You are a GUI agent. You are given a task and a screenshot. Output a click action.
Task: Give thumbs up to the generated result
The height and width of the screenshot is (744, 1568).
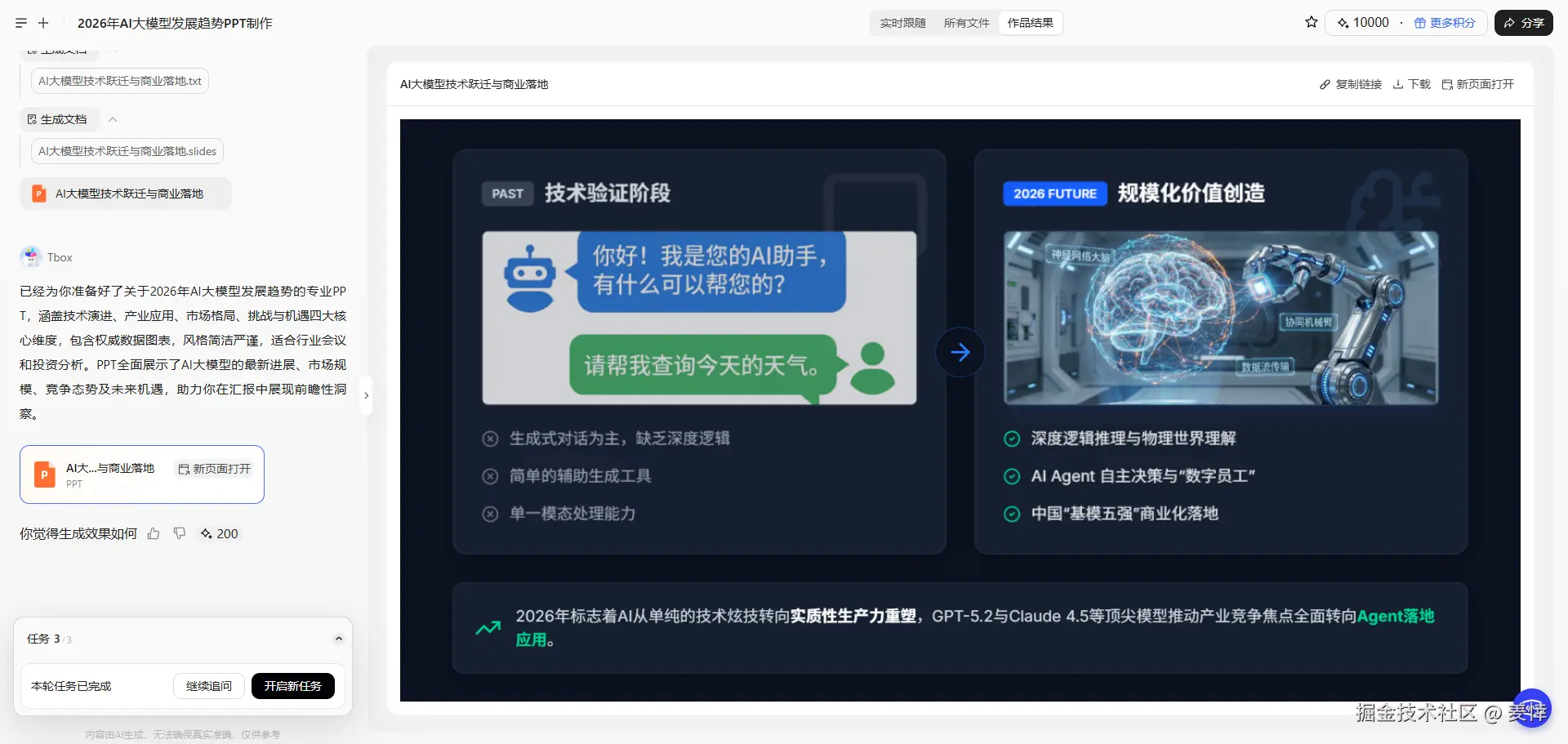154,533
